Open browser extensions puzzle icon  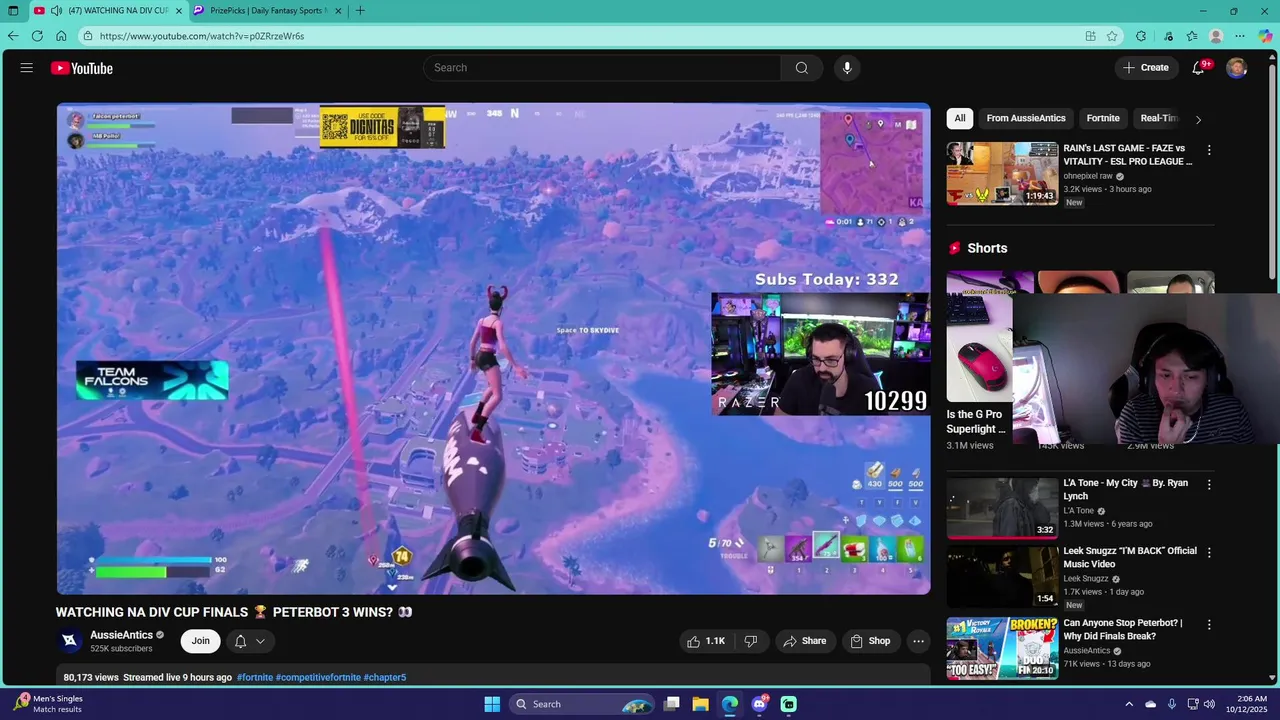pos(1141,36)
